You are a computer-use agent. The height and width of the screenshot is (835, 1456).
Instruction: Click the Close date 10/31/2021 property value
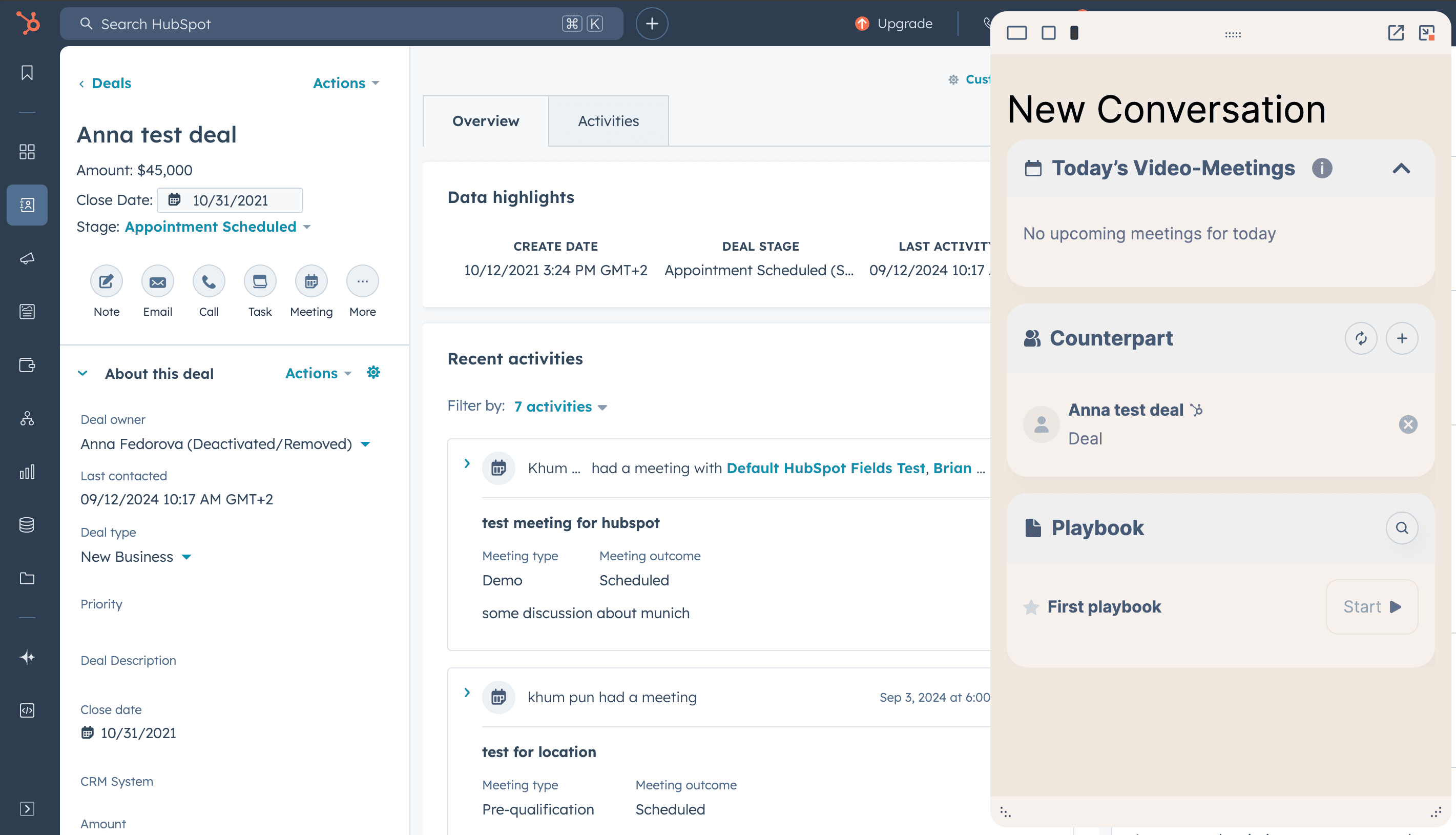coord(138,733)
